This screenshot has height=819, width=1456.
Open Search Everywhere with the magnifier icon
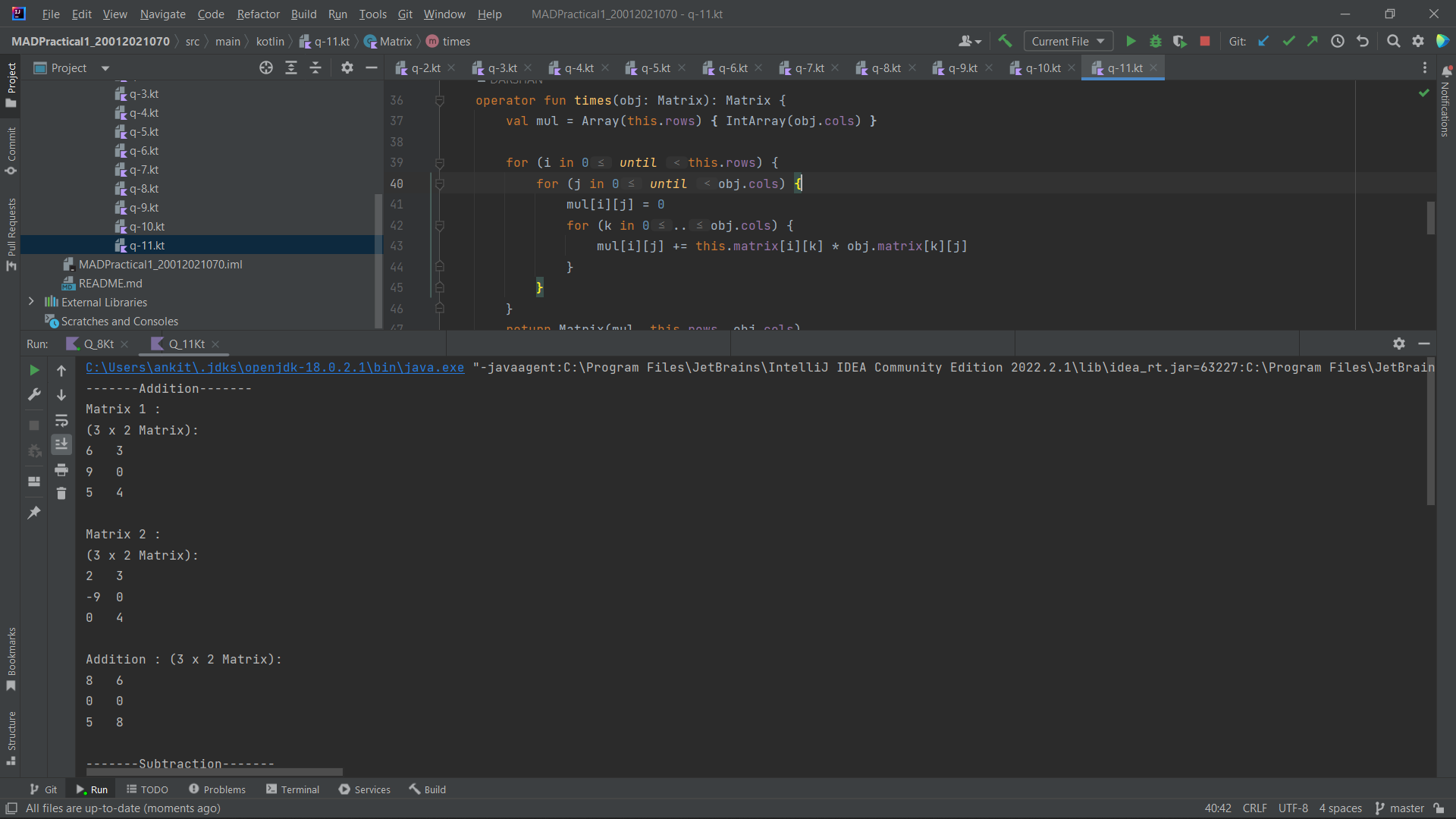click(x=1393, y=41)
